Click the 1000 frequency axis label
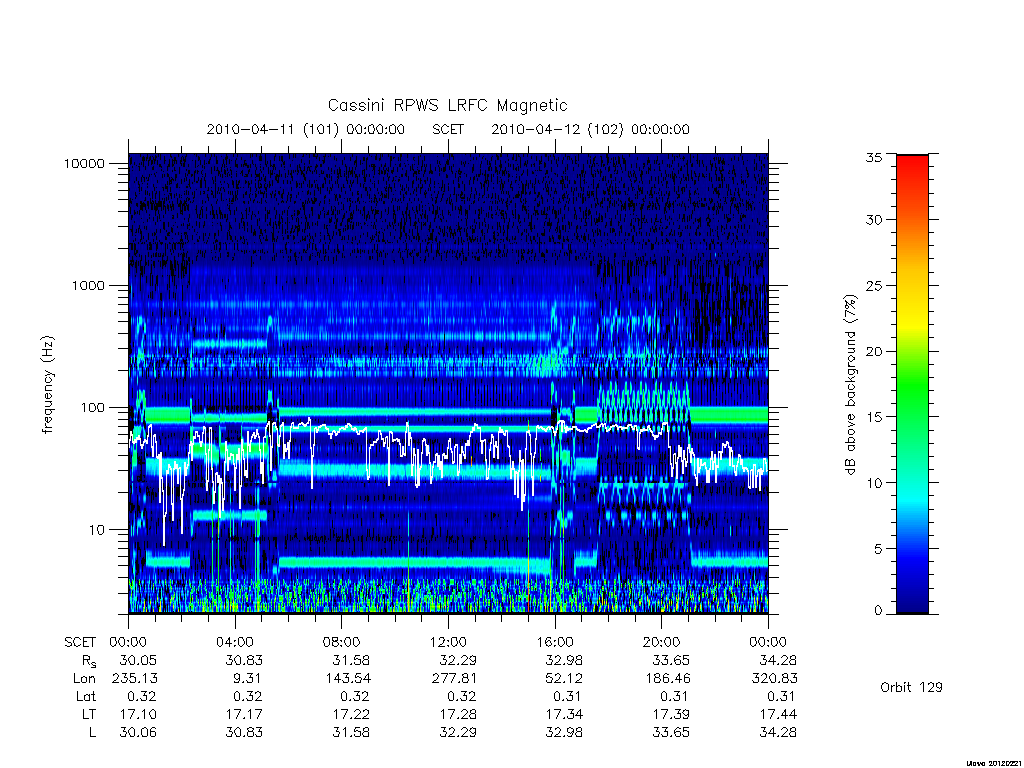 click(88, 285)
